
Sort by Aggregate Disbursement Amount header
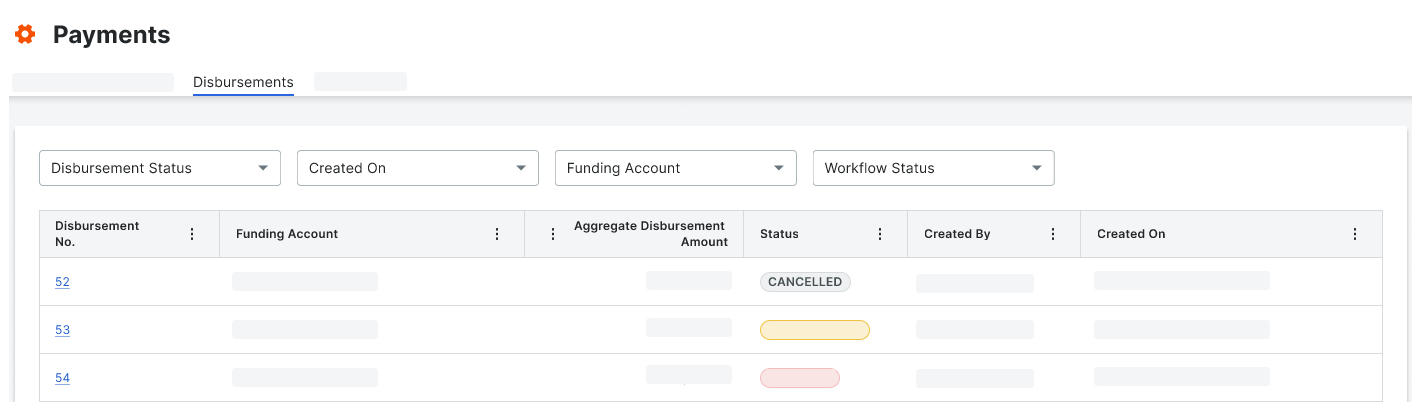(x=649, y=234)
